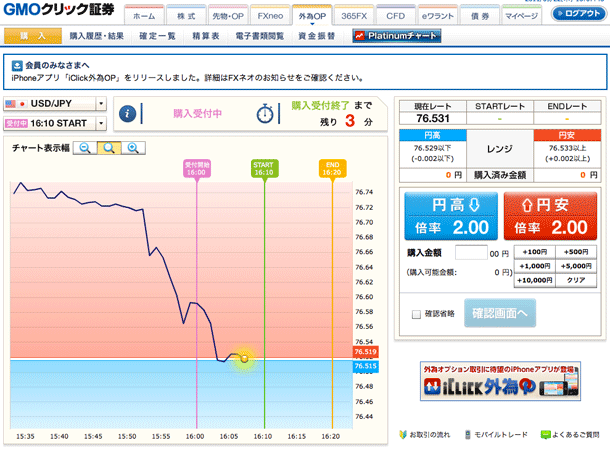Open 資金振替 submenu
The height and width of the screenshot is (454, 610).
pos(317,36)
